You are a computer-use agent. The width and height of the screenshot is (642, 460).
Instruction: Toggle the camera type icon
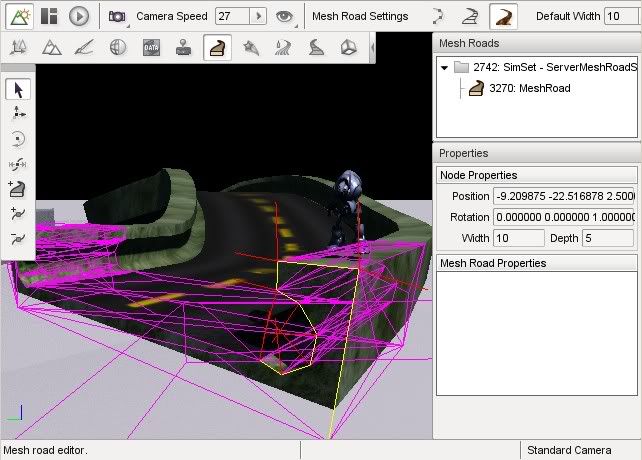(117, 16)
